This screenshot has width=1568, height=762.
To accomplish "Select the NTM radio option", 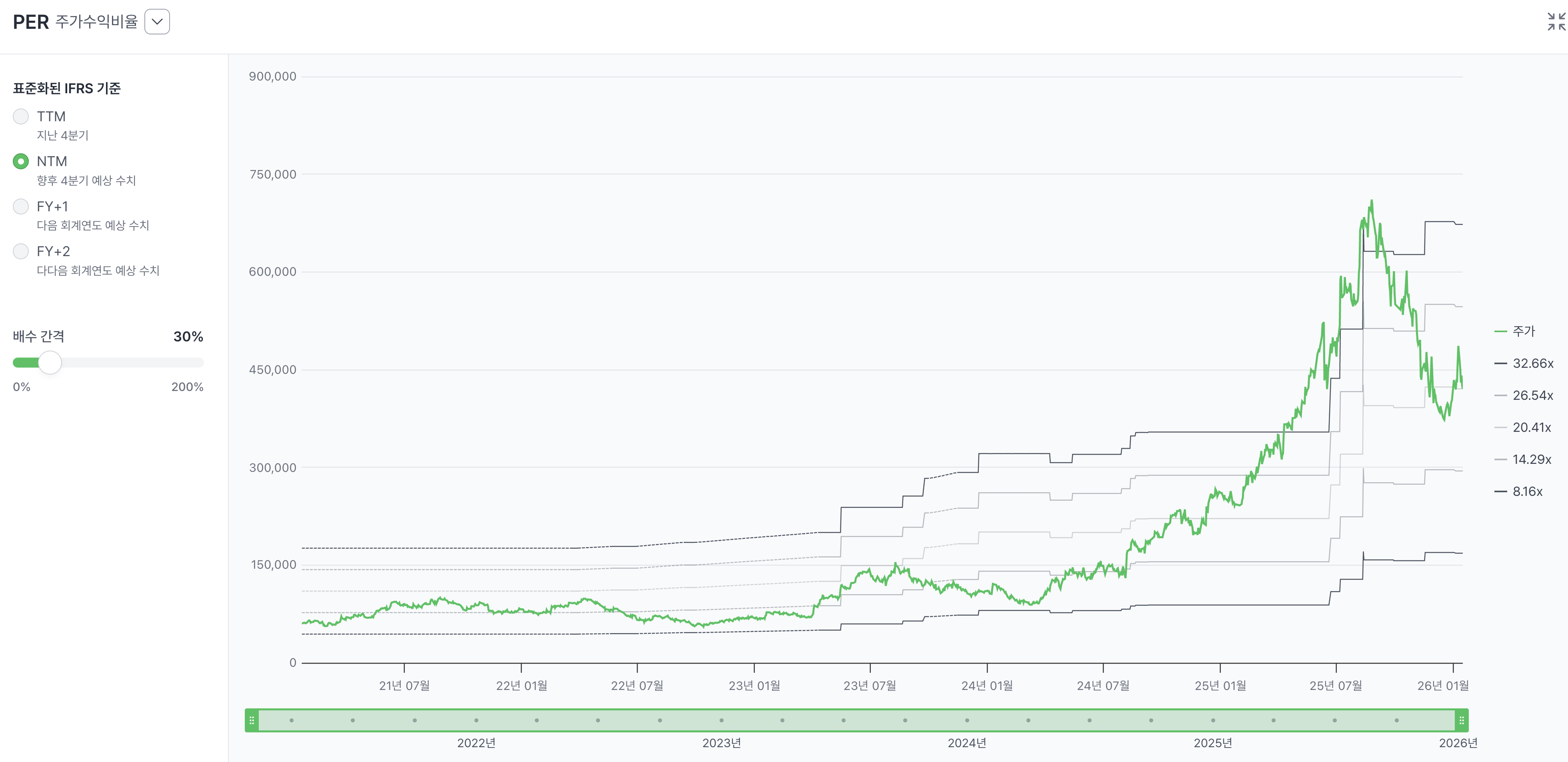I will tap(21, 161).
